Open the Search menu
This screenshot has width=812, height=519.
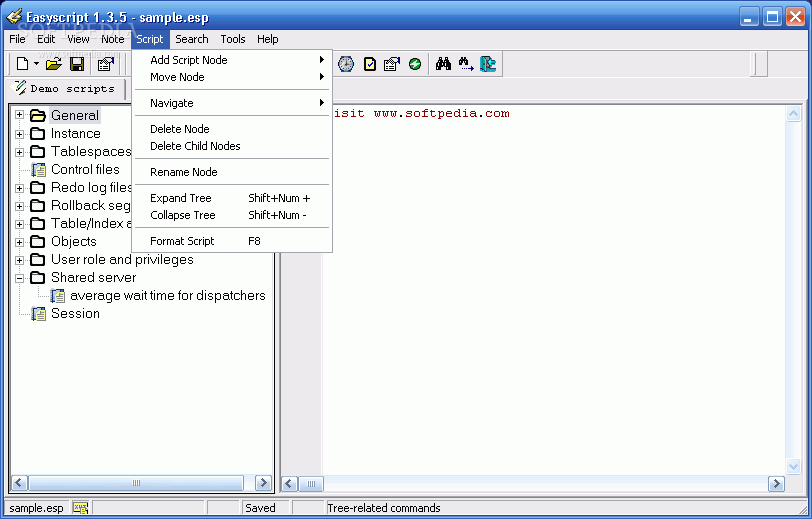coord(192,39)
